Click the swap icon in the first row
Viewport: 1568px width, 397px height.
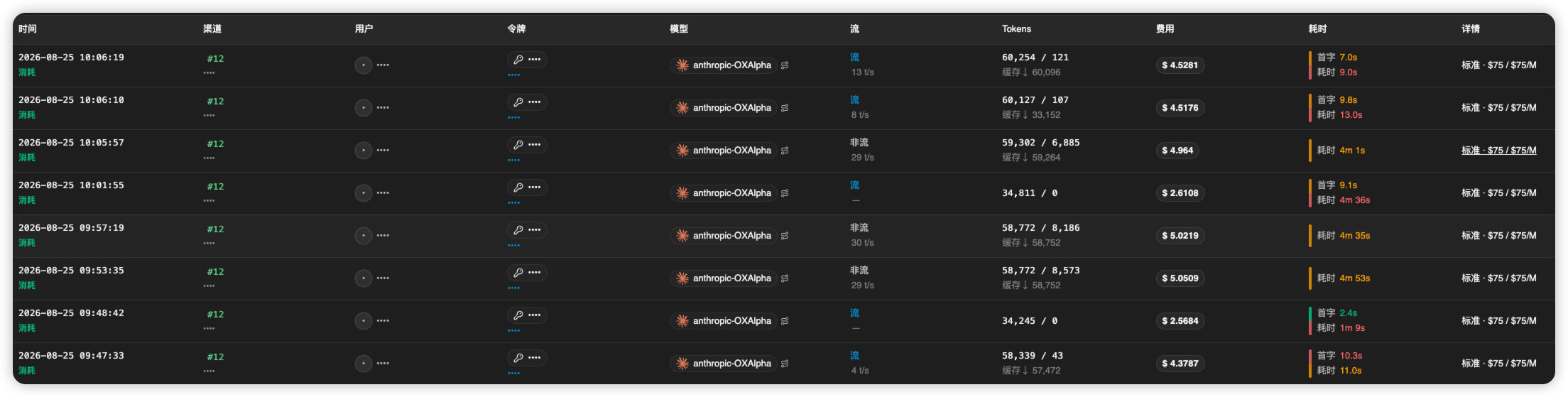(x=785, y=65)
